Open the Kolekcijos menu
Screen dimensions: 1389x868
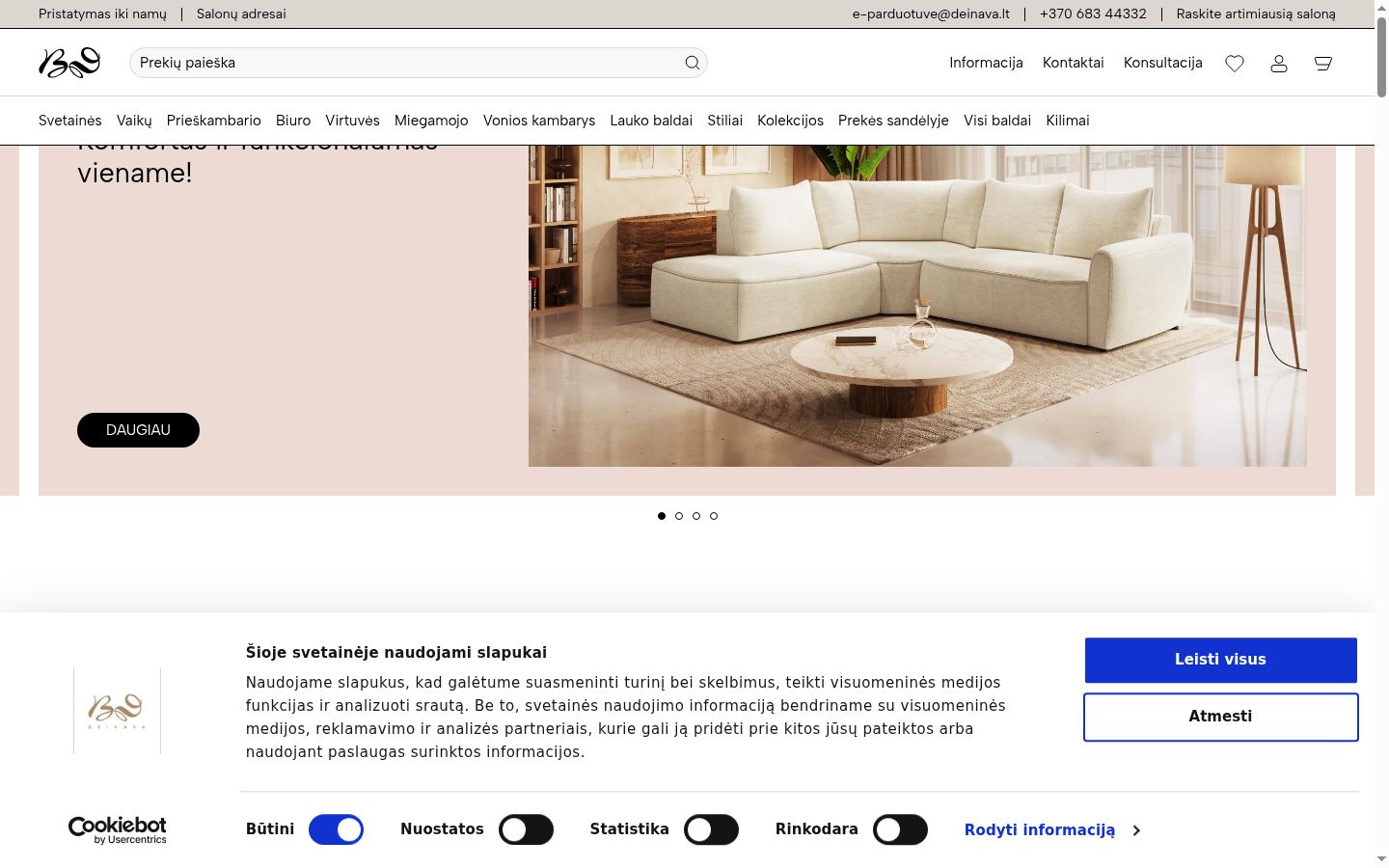coord(790,121)
